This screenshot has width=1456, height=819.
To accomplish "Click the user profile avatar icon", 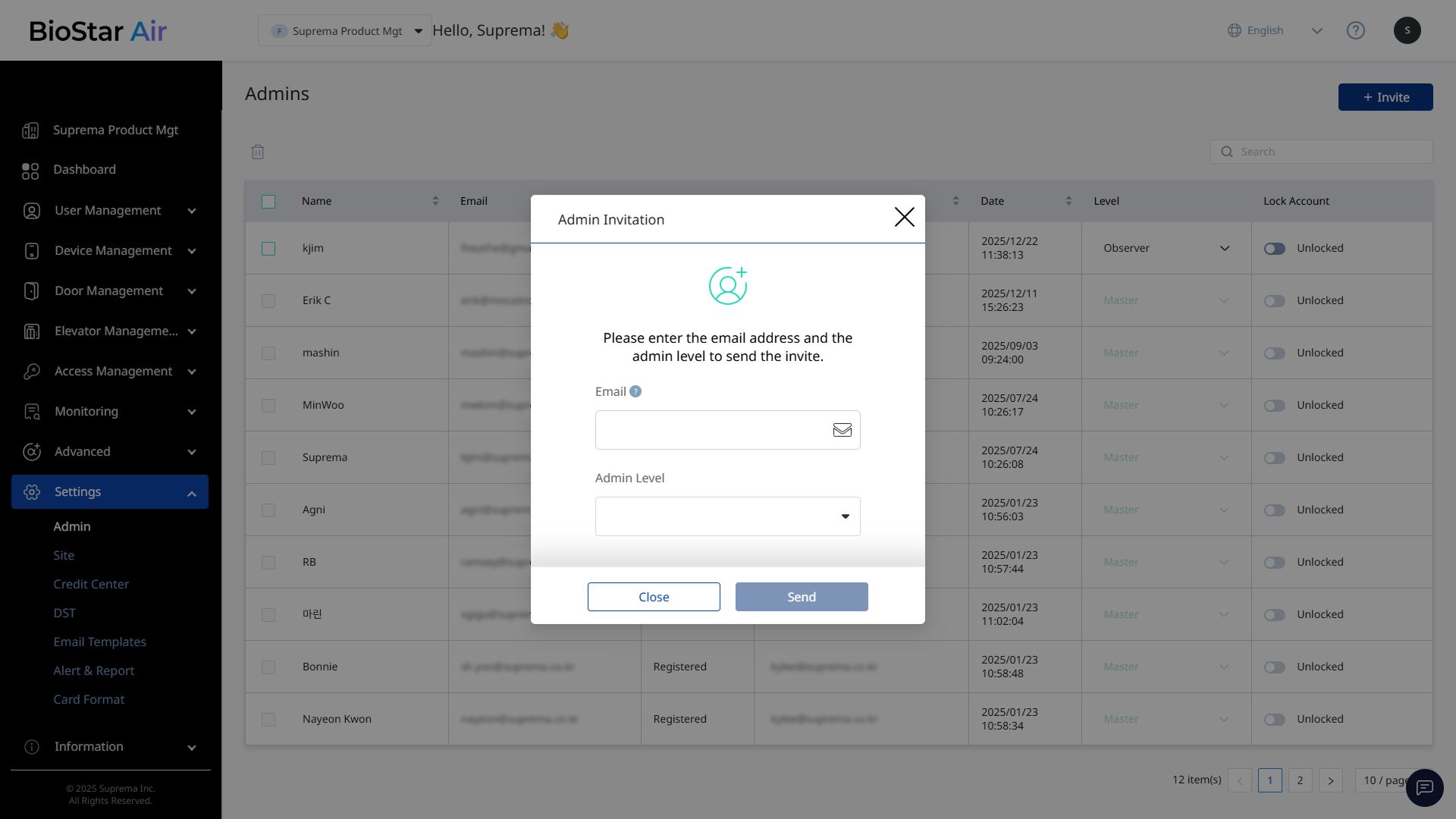I will (x=1407, y=30).
